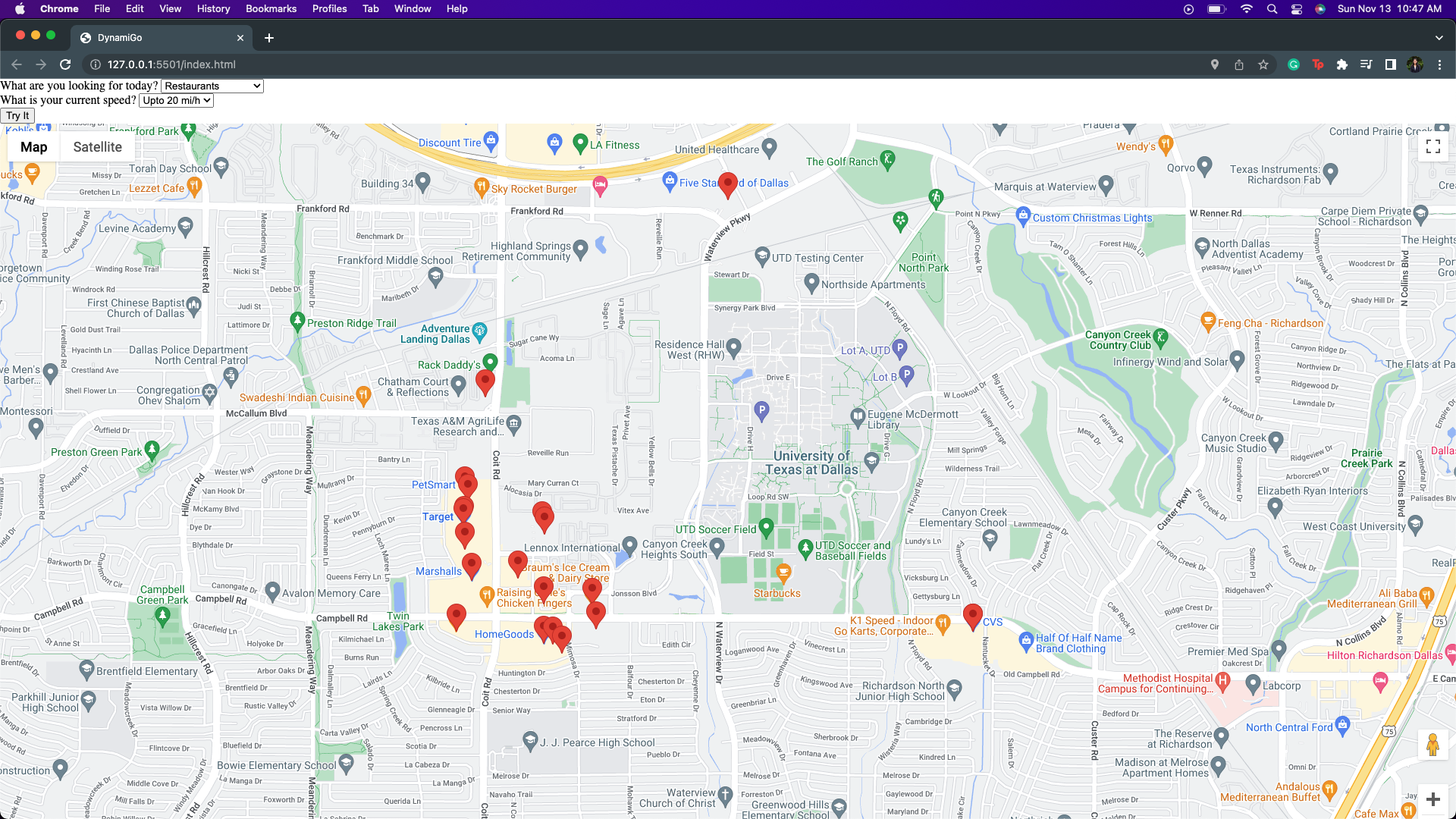The height and width of the screenshot is (819, 1456).
Task: Open the 'Upto 20 mi/h' speed dropdown
Action: (x=177, y=100)
